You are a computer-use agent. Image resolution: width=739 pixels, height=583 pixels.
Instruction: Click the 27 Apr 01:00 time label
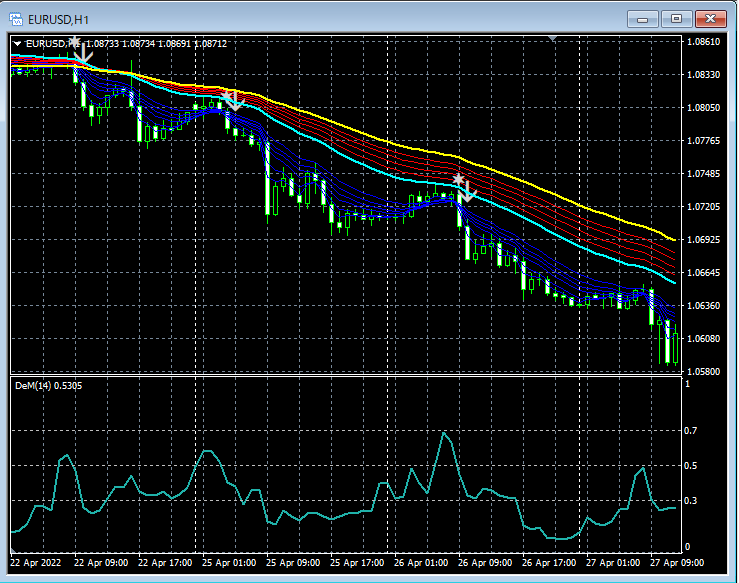pyautogui.click(x=613, y=563)
